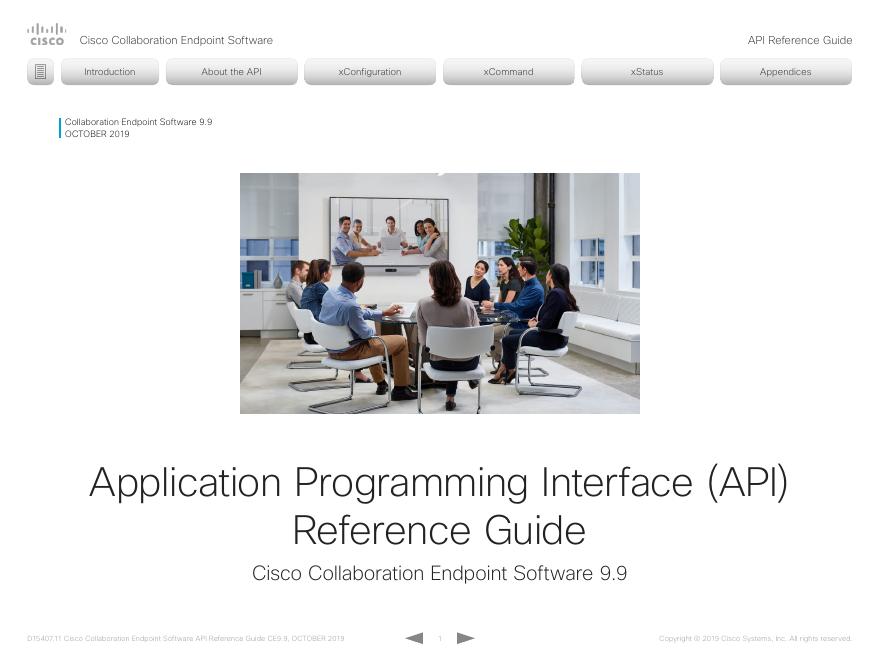Viewport: 880px width, 662px height.
Task: Go to the previous page arrow
Action: pos(414,638)
